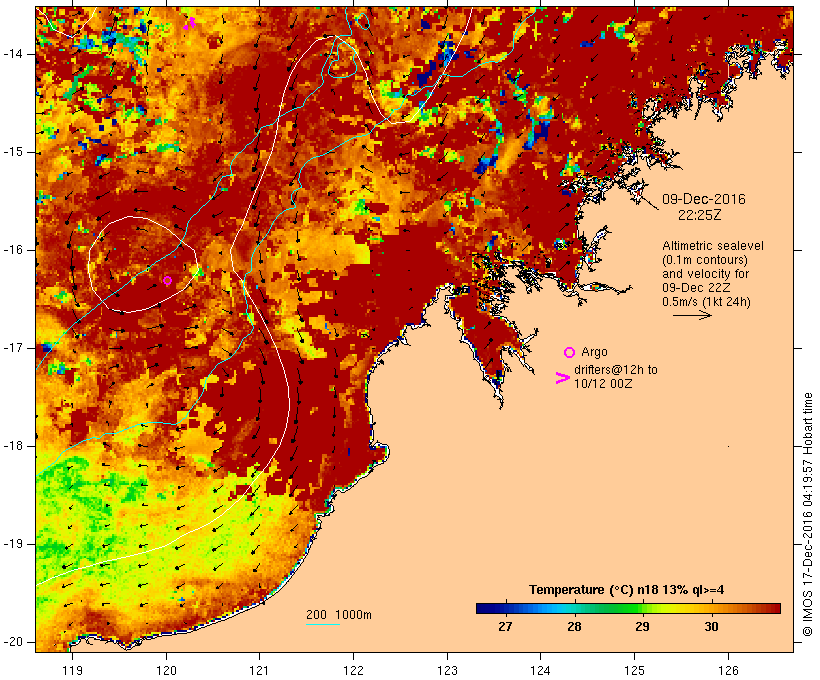The width and height of the screenshot is (820, 680).
Task: Click the Argo float marker inside the eddy
Action: [x=167, y=280]
